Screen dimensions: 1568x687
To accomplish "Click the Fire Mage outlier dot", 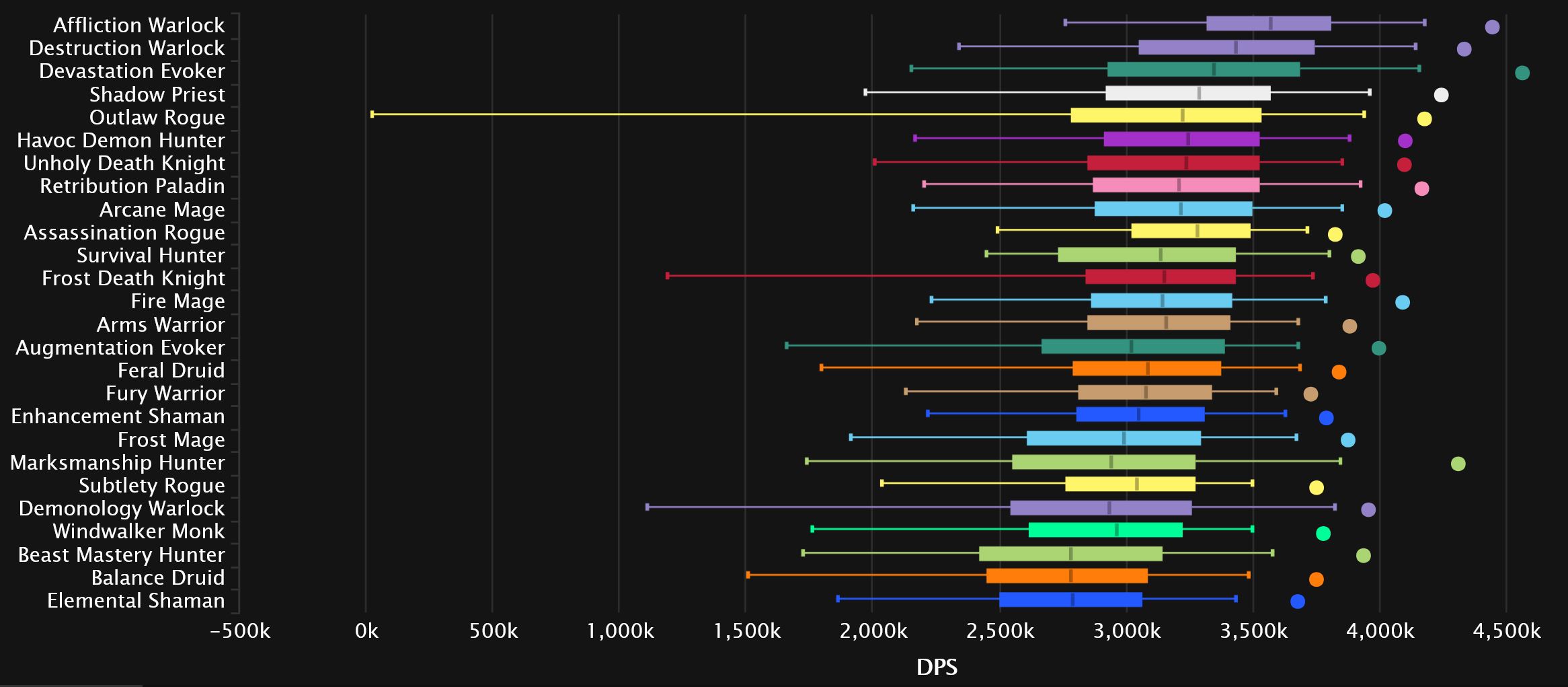I will click(x=1402, y=303).
